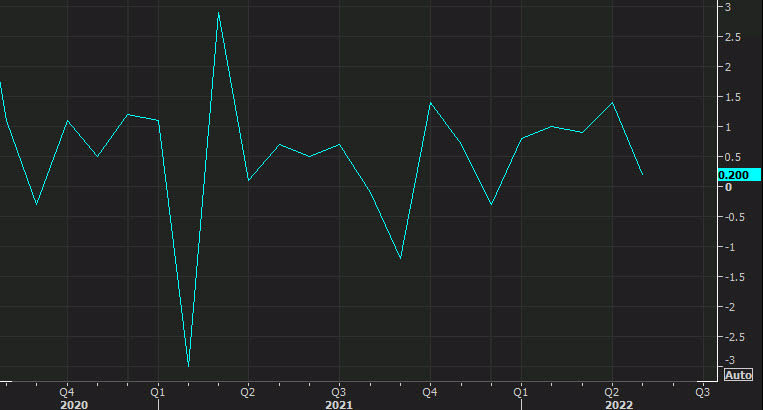Click the -1.5 y-axis label
763x410 pixels.
click(733, 277)
